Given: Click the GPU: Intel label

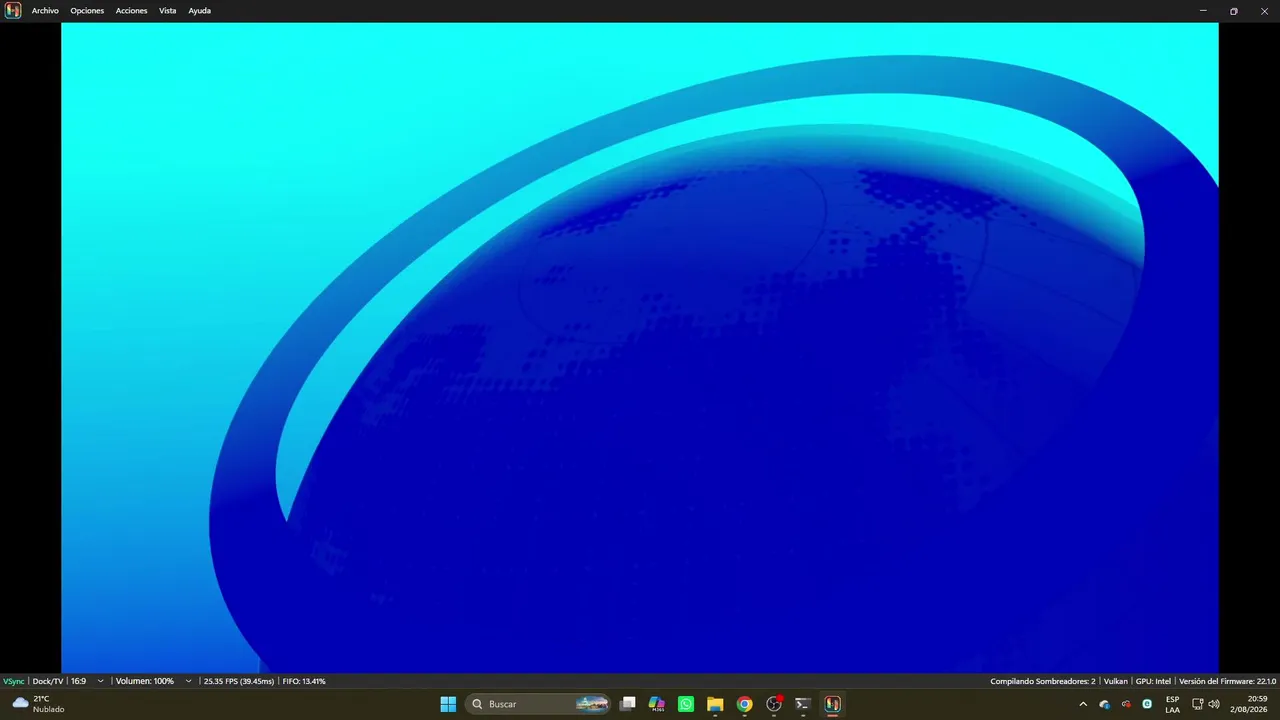Looking at the screenshot, I should pyautogui.click(x=1153, y=681).
